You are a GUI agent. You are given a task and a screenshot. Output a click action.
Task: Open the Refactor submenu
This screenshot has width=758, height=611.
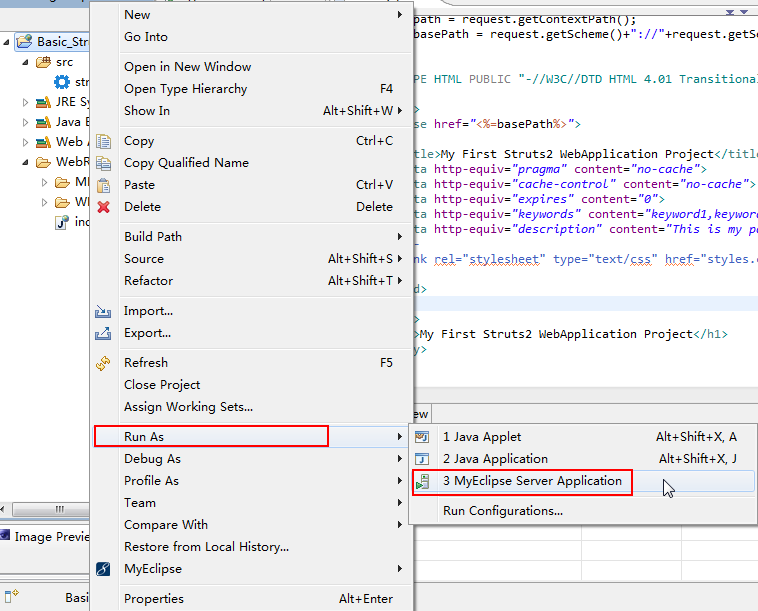(x=253, y=281)
